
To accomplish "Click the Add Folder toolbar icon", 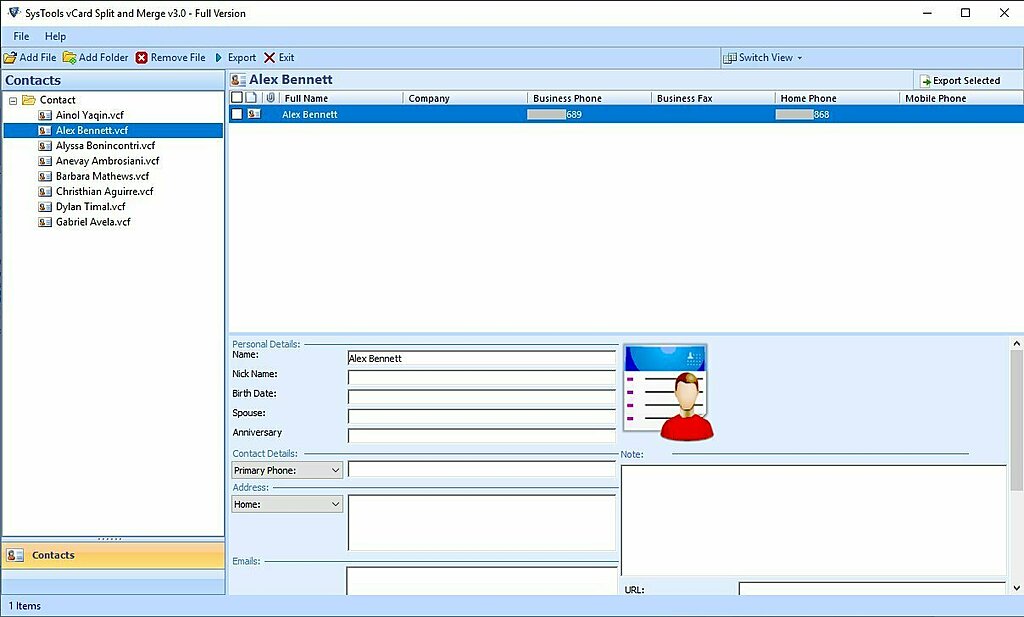I will coord(69,57).
